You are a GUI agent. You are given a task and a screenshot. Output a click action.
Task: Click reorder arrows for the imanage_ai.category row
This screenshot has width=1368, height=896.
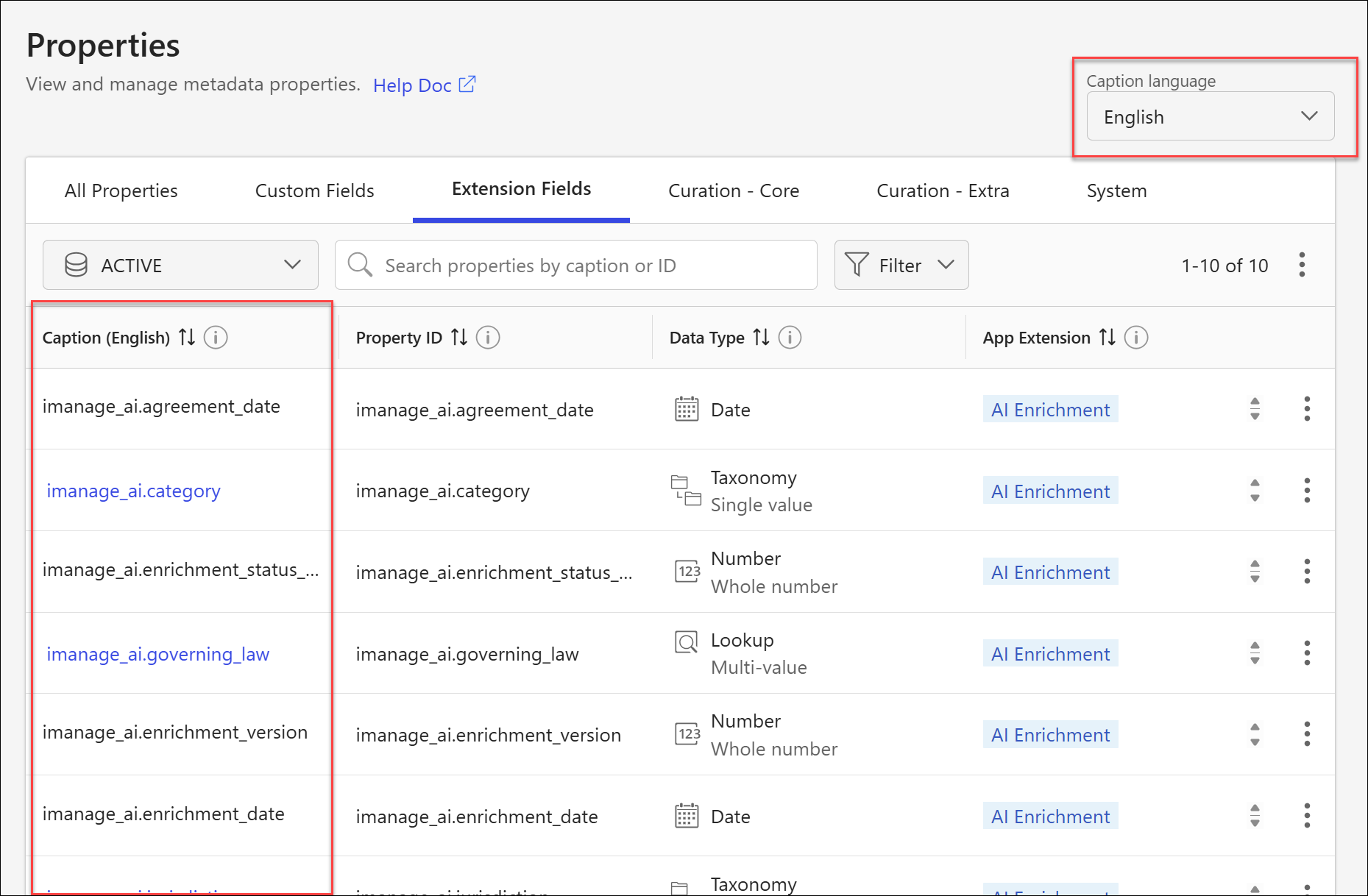[x=1255, y=491]
